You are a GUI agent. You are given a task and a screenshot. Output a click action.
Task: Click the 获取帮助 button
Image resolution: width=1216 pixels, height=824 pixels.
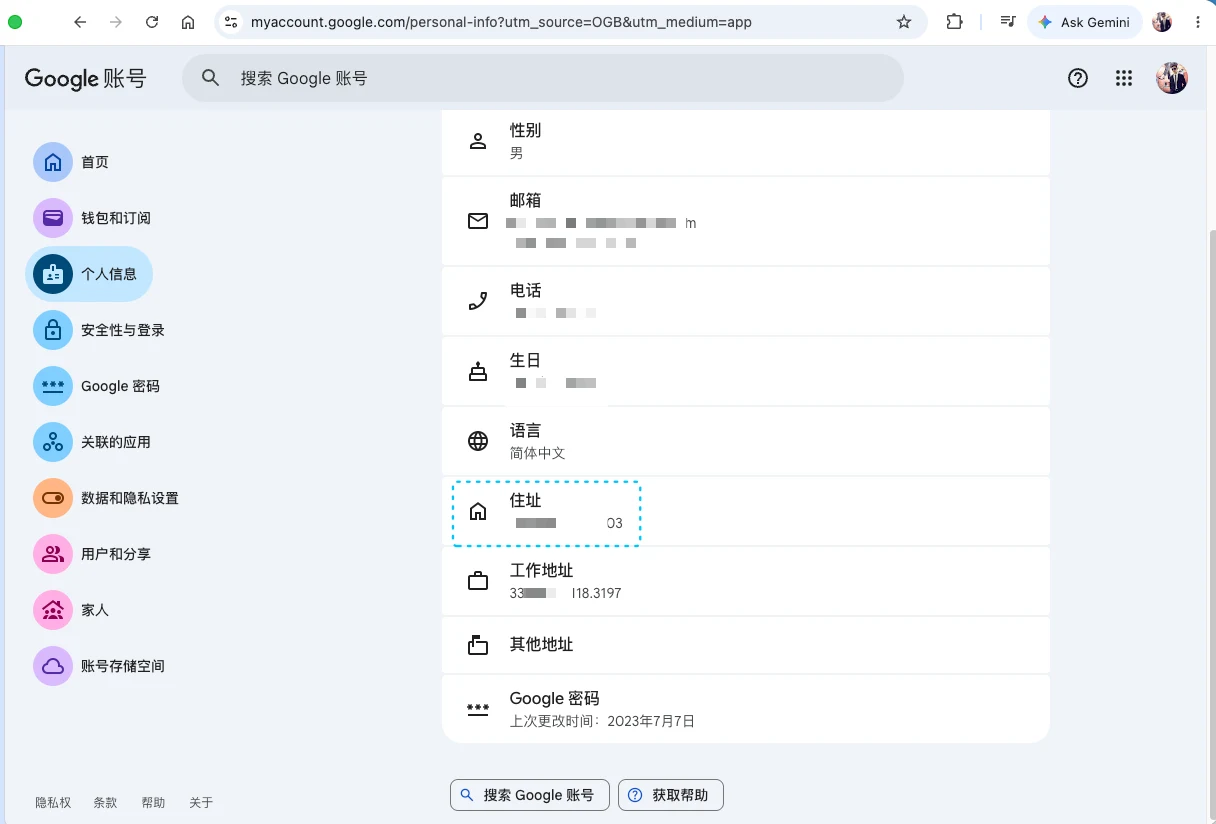tap(671, 795)
